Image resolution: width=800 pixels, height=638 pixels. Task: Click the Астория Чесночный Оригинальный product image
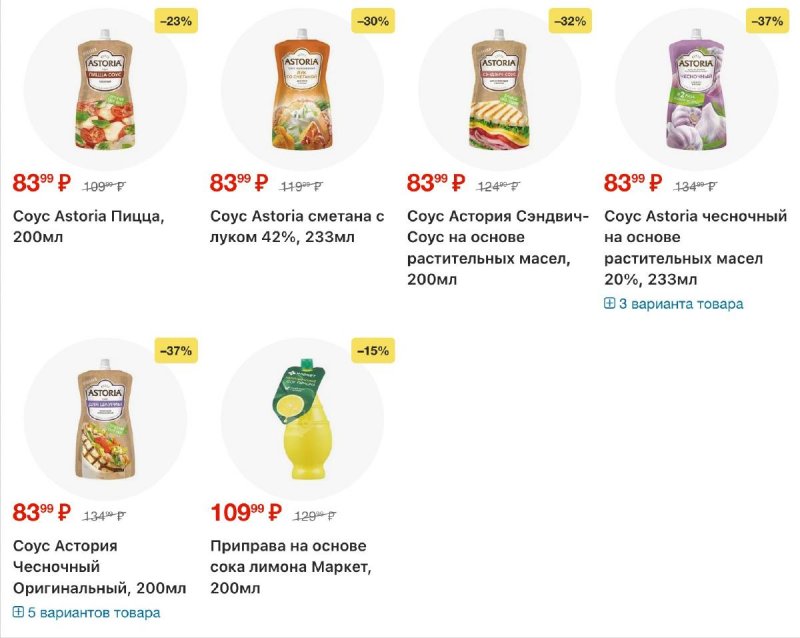[105, 418]
